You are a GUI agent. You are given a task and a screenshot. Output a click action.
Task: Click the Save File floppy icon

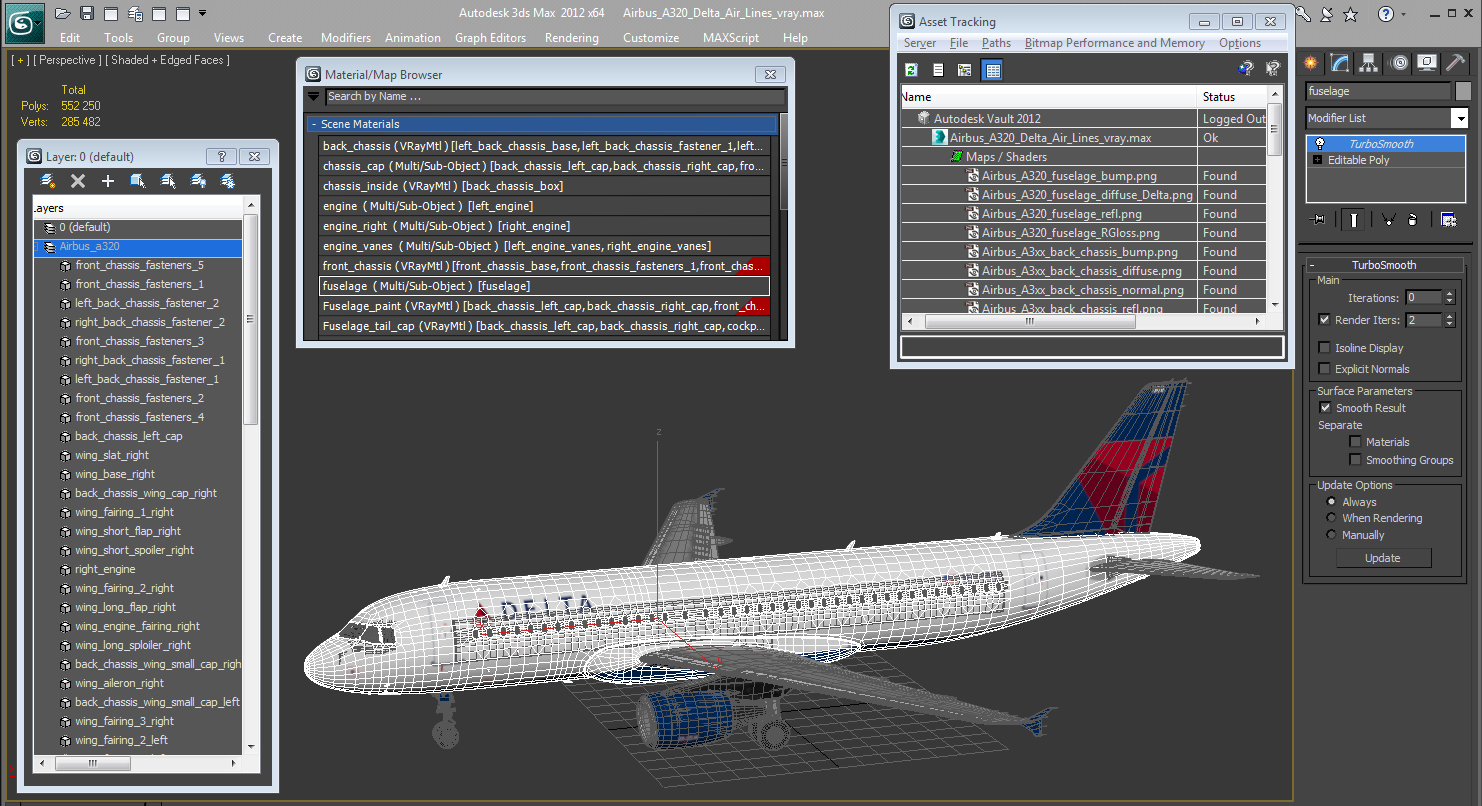coord(87,13)
